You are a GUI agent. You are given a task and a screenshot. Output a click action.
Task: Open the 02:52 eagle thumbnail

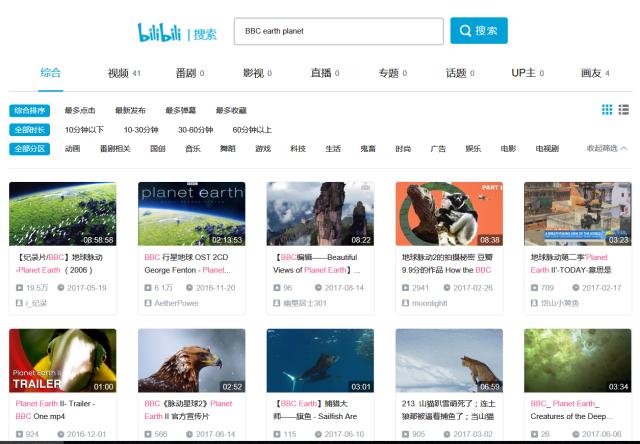pyautogui.click(x=191, y=361)
